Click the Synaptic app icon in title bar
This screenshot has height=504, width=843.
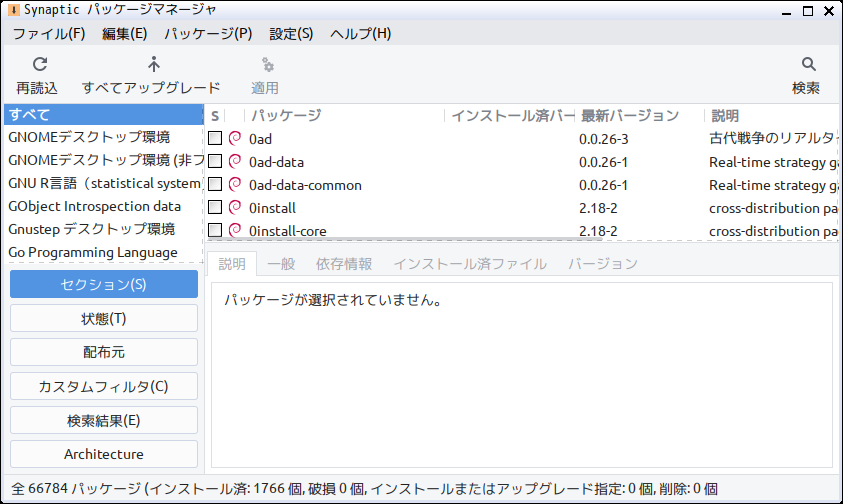[x=11, y=10]
